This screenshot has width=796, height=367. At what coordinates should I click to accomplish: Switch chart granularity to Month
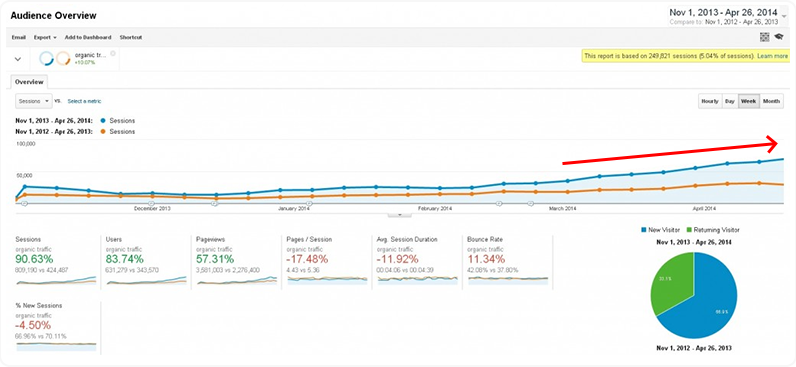[771, 101]
